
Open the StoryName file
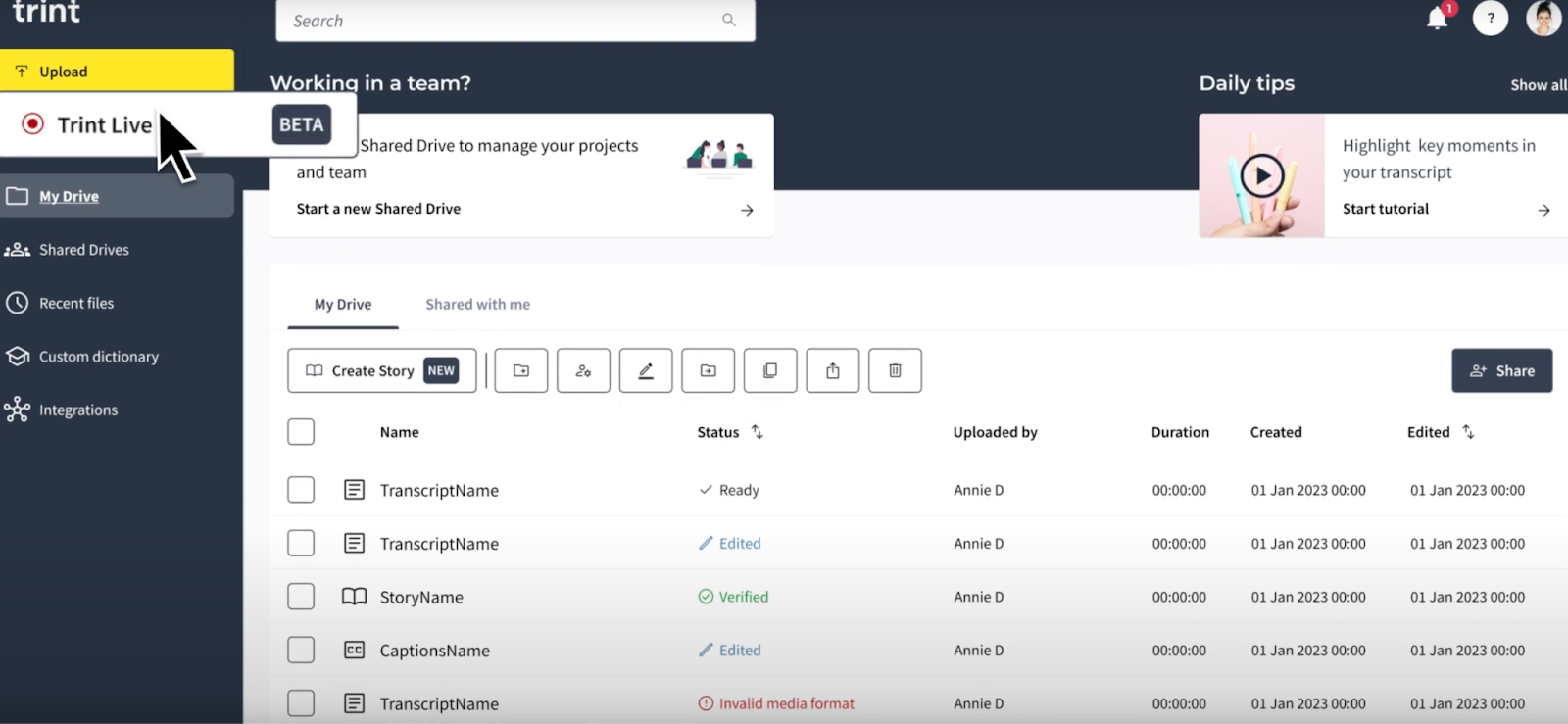[421, 597]
